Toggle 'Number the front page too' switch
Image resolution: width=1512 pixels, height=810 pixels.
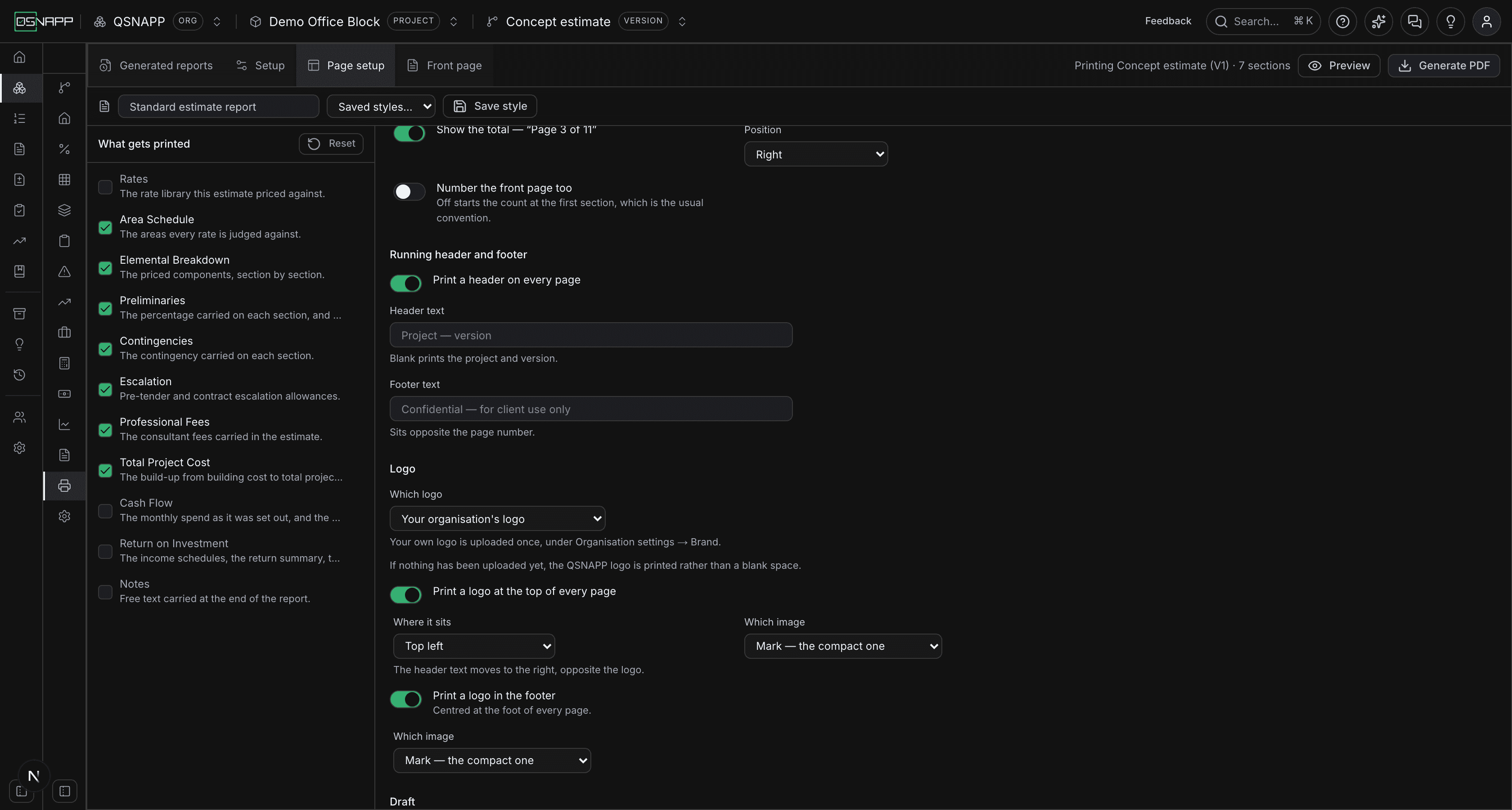[x=409, y=192]
